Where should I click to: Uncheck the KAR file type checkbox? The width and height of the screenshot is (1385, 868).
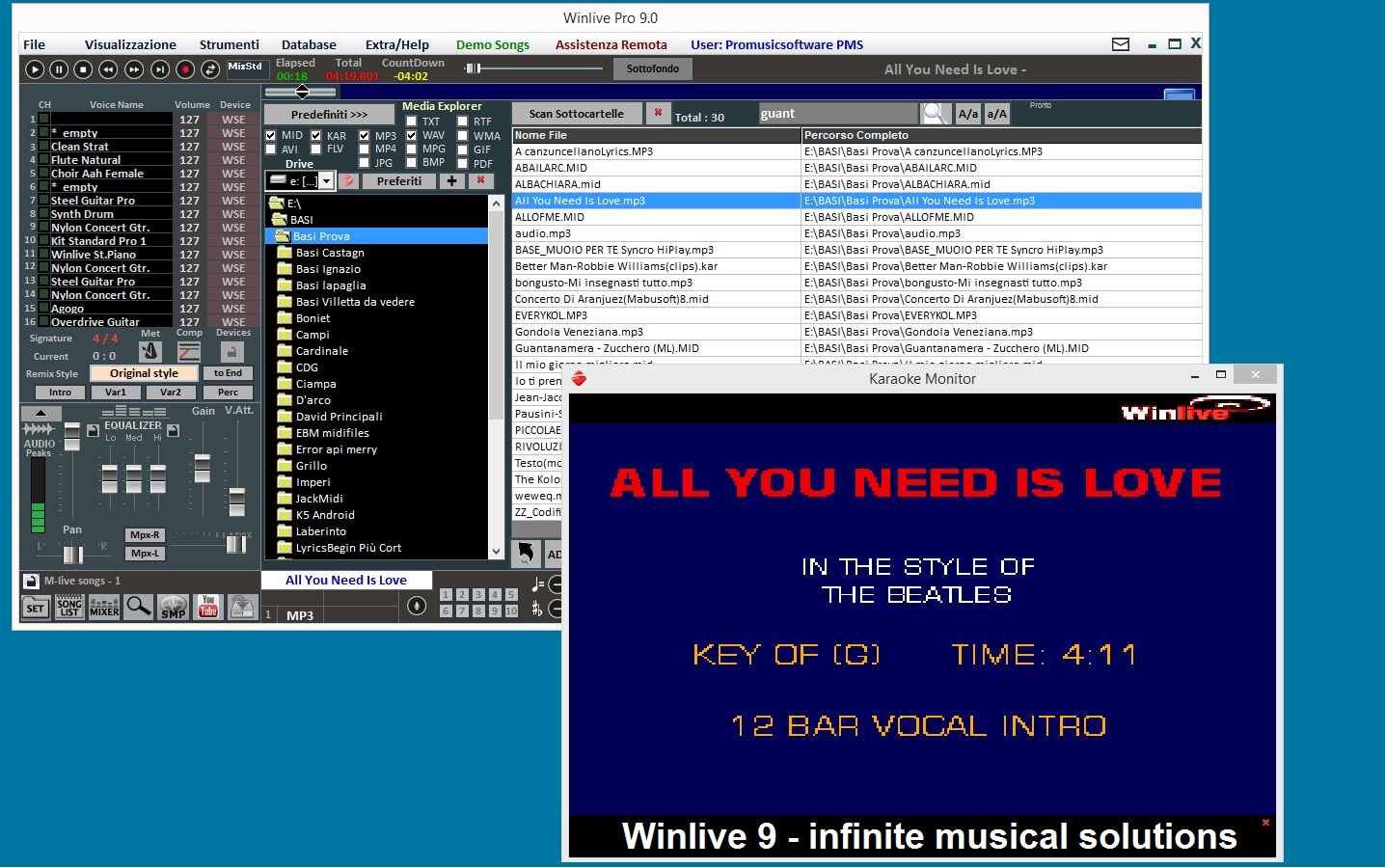(315, 135)
